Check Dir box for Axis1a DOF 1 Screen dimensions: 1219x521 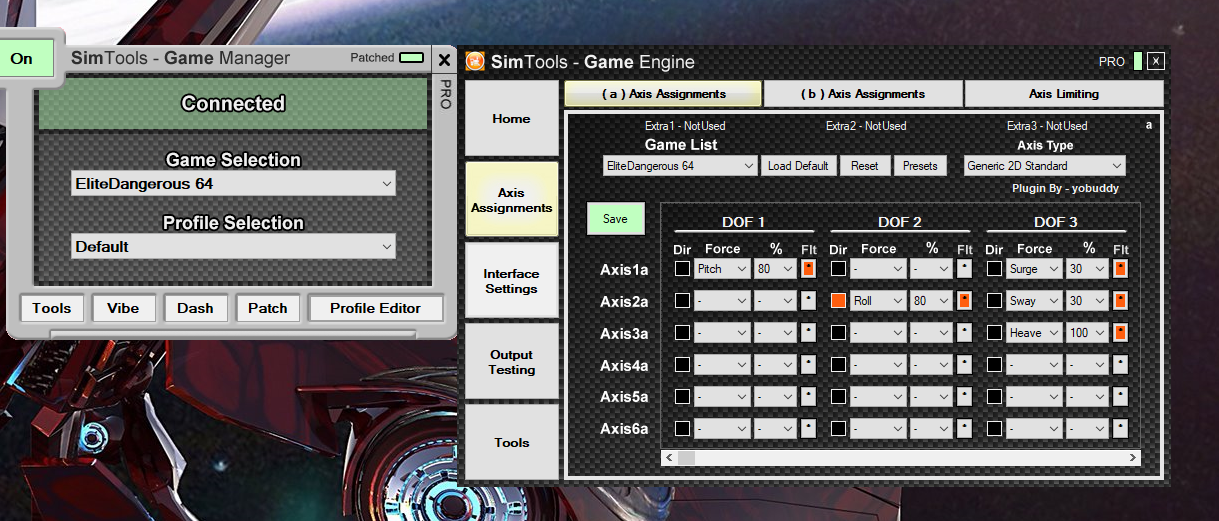point(682,269)
